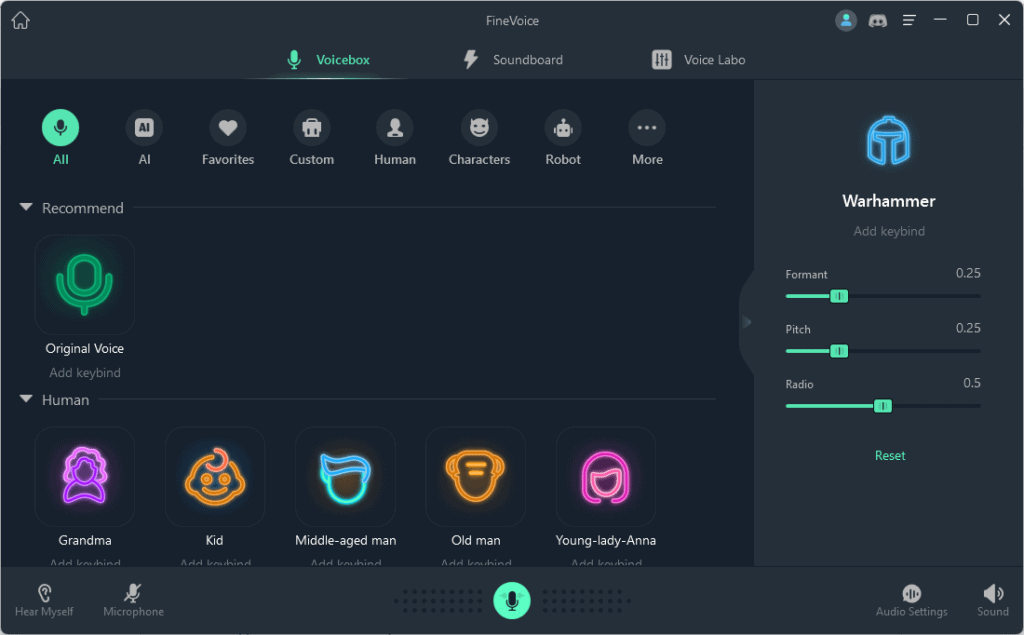
Task: Open the Characters voice category
Action: click(478, 127)
